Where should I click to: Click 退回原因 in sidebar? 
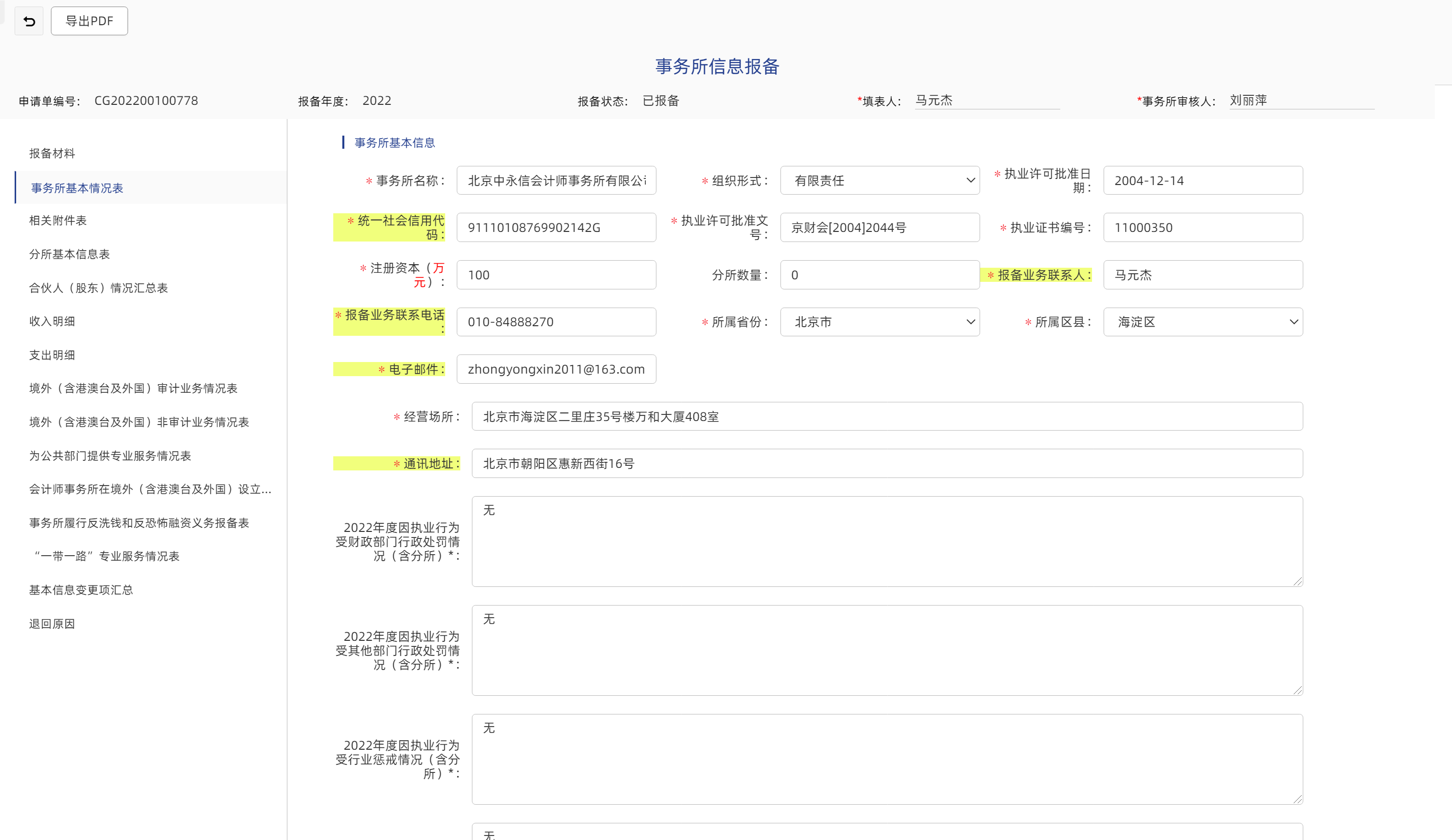click(52, 624)
